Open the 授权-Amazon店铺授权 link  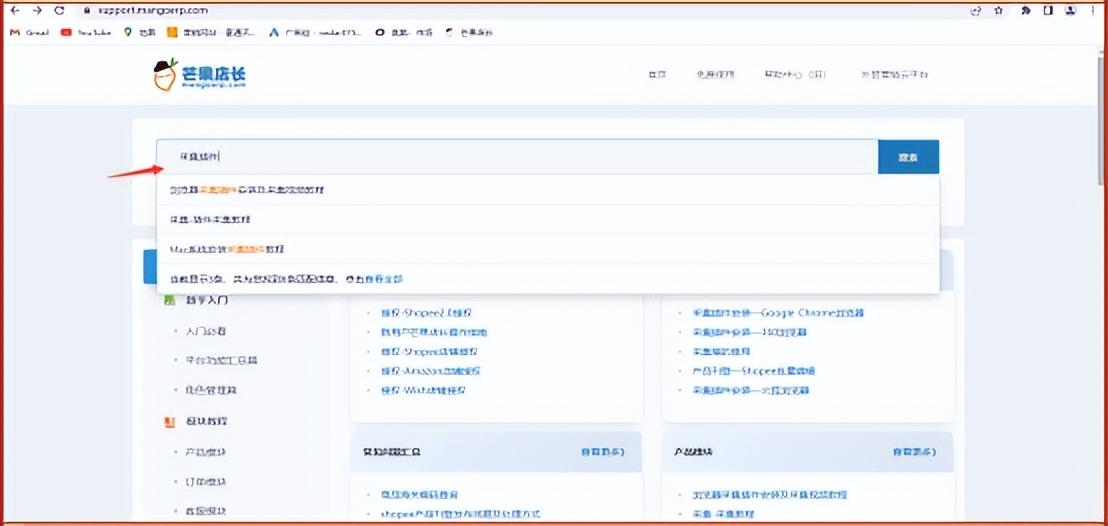(x=431, y=371)
